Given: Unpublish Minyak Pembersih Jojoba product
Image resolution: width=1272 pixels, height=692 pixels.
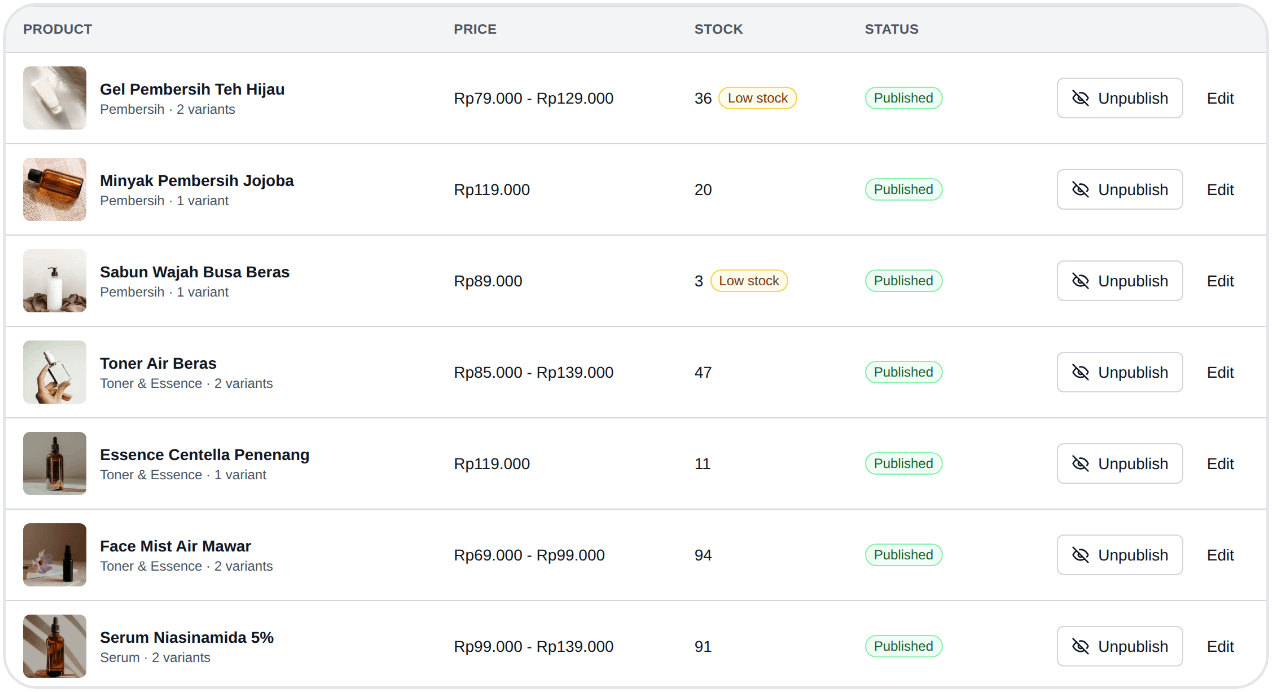Looking at the screenshot, I should coord(1120,189).
